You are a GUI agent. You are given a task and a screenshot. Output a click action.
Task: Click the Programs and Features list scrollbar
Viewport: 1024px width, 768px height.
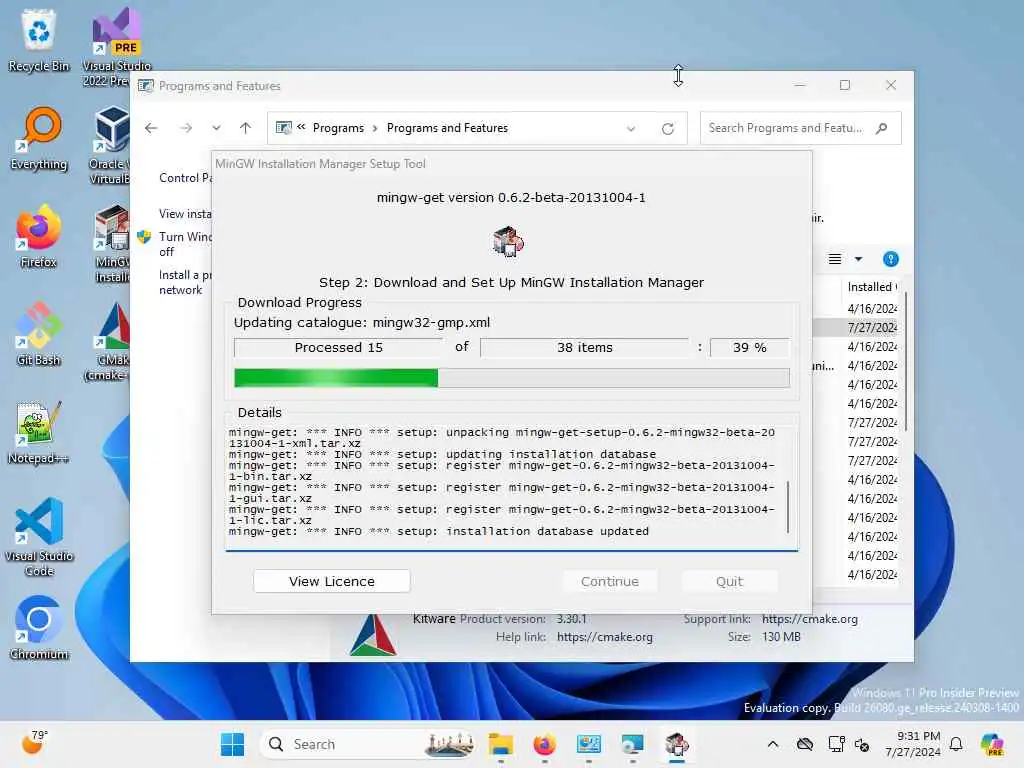(x=906, y=362)
